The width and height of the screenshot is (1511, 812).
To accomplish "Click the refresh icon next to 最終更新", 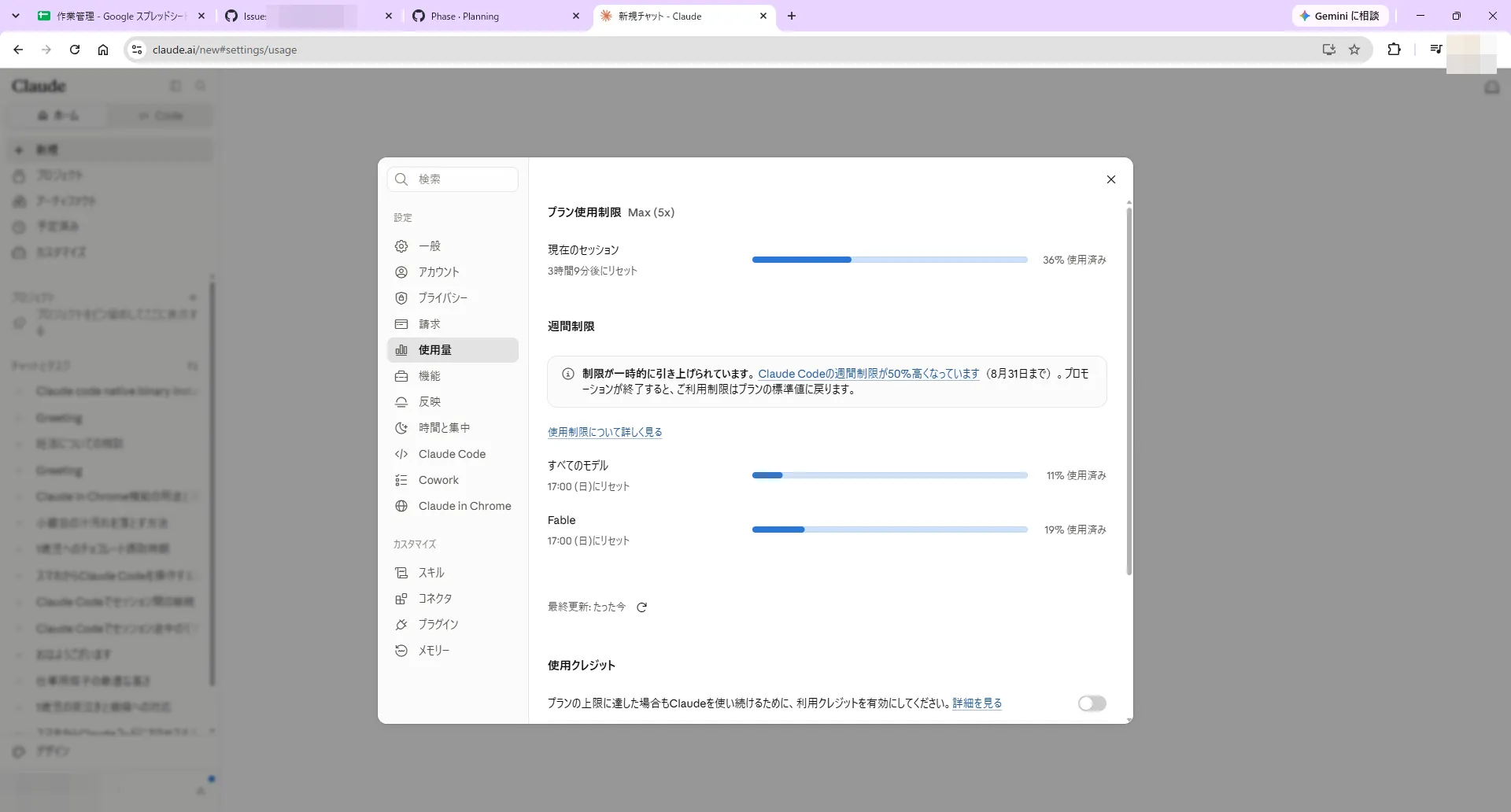I will pos(641,607).
